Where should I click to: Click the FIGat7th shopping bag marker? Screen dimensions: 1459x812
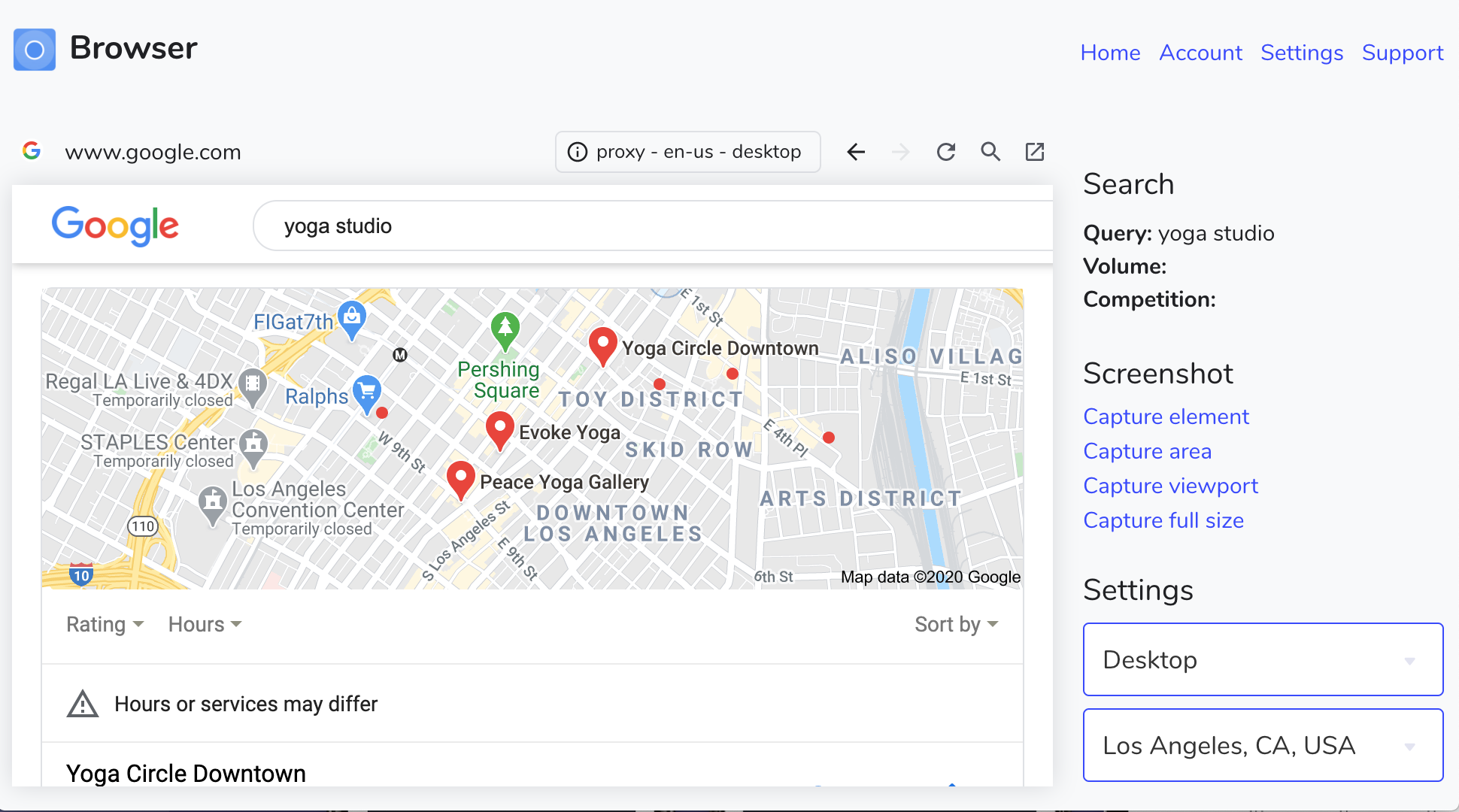pyautogui.click(x=352, y=320)
